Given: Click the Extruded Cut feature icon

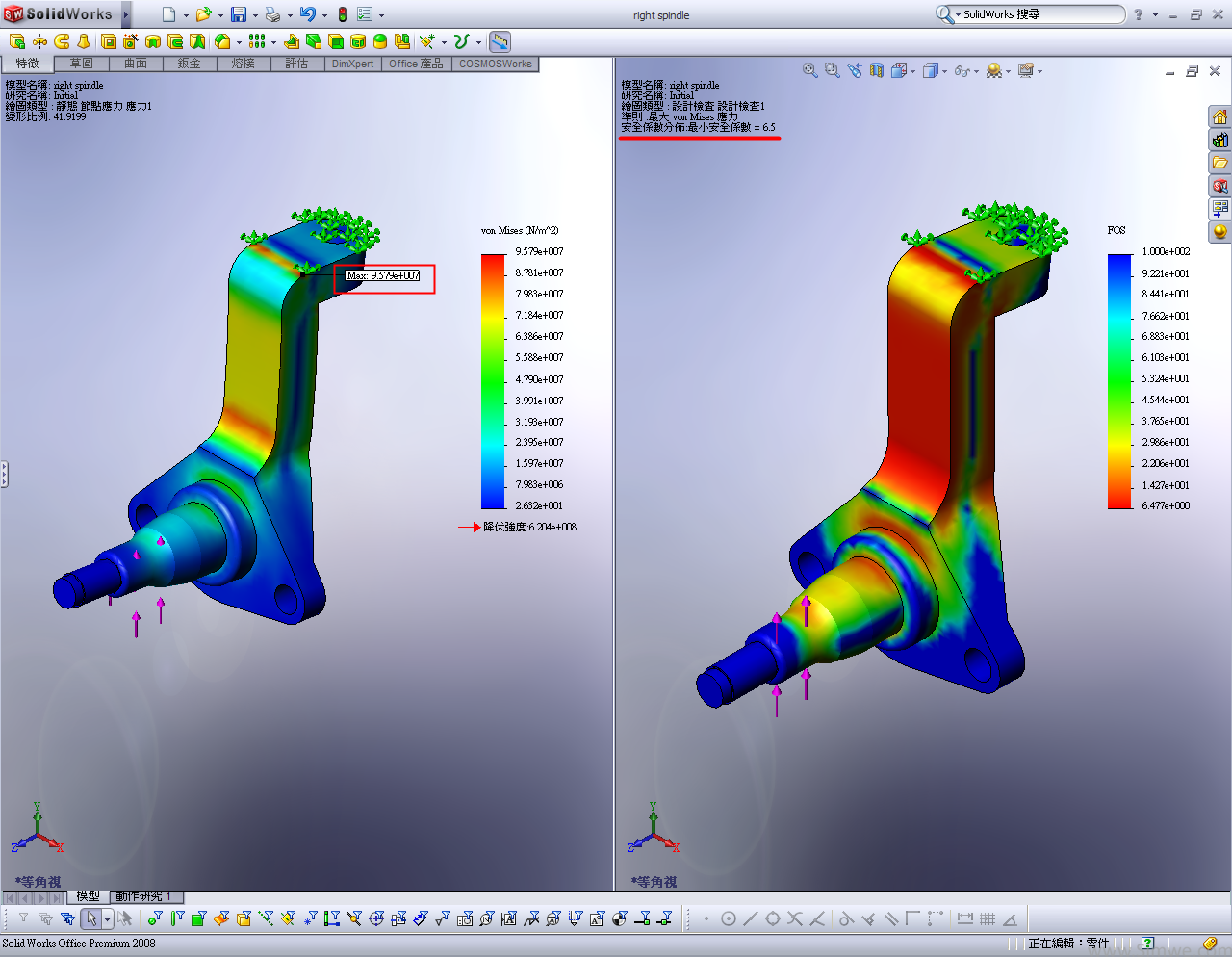Looking at the screenshot, I should [108, 41].
